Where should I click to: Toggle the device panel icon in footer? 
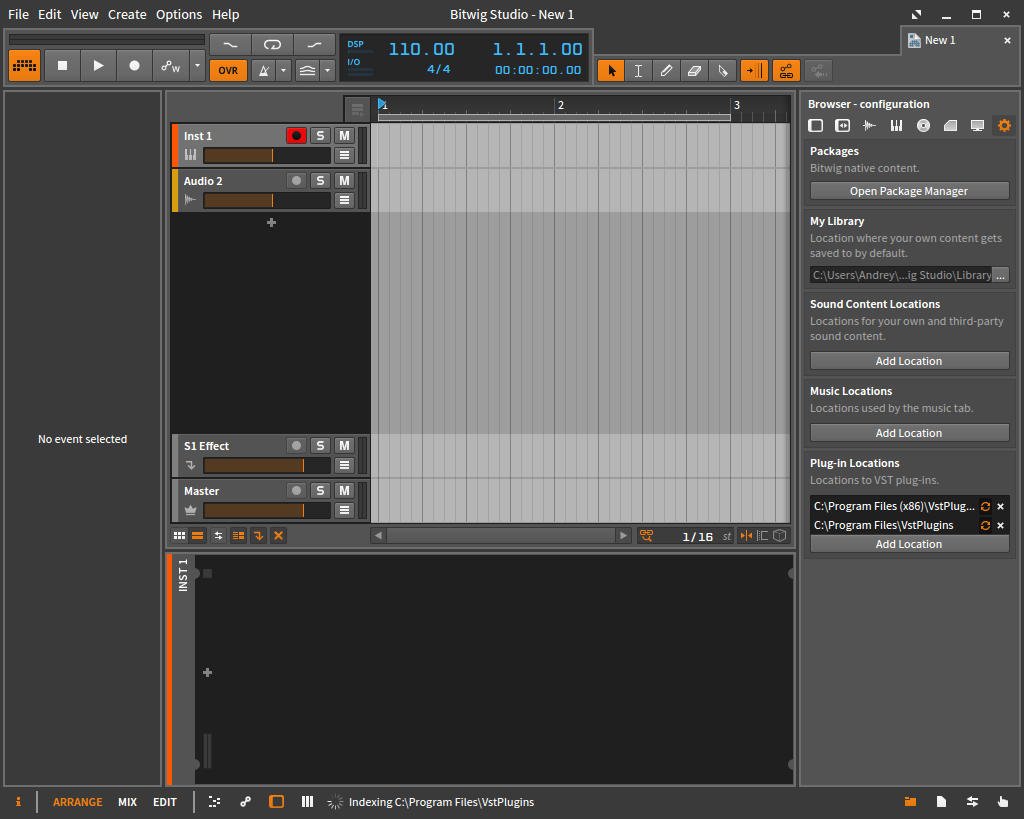click(x=276, y=801)
